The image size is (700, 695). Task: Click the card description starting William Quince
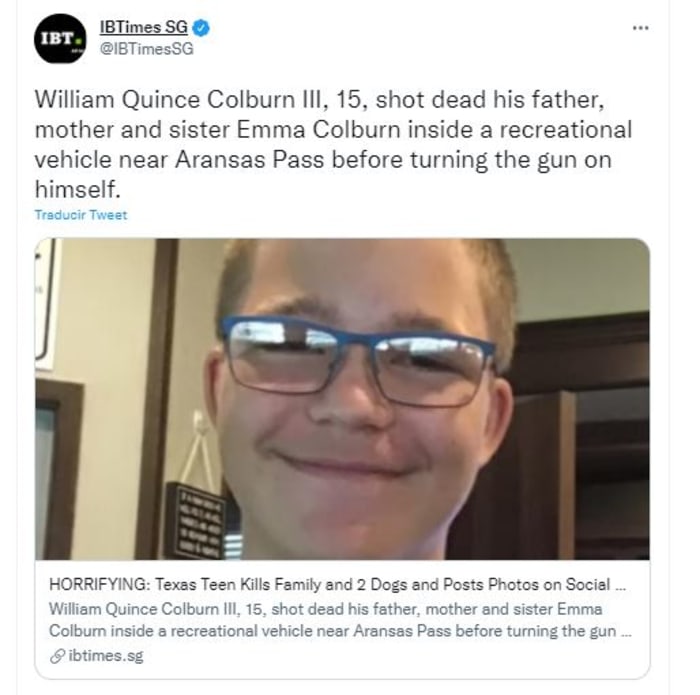339,620
